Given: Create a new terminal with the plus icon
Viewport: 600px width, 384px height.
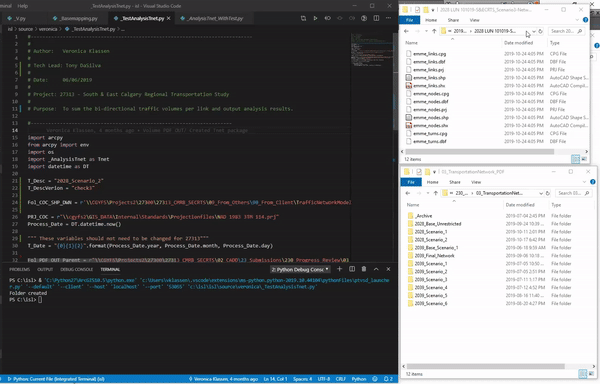Looking at the screenshot, I should click(339, 269).
